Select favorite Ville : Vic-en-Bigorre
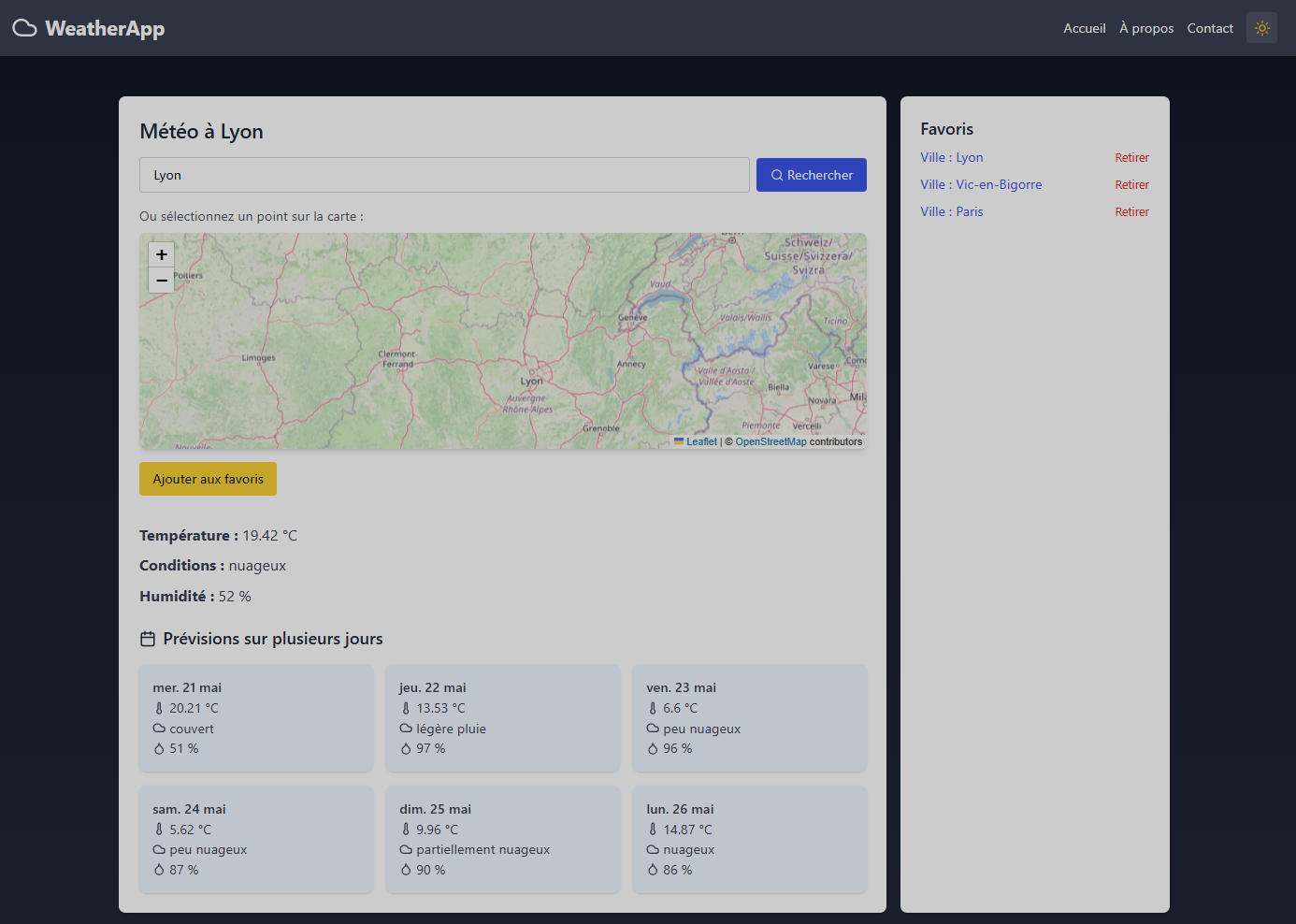This screenshot has height=924, width=1296. (x=981, y=184)
